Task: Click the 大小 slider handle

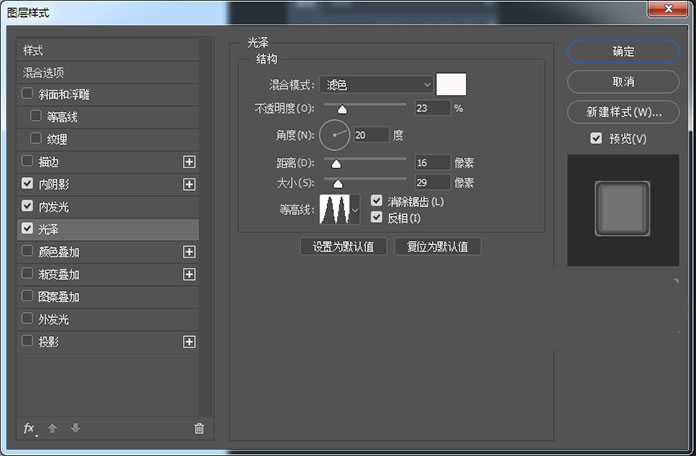Action: [338, 183]
